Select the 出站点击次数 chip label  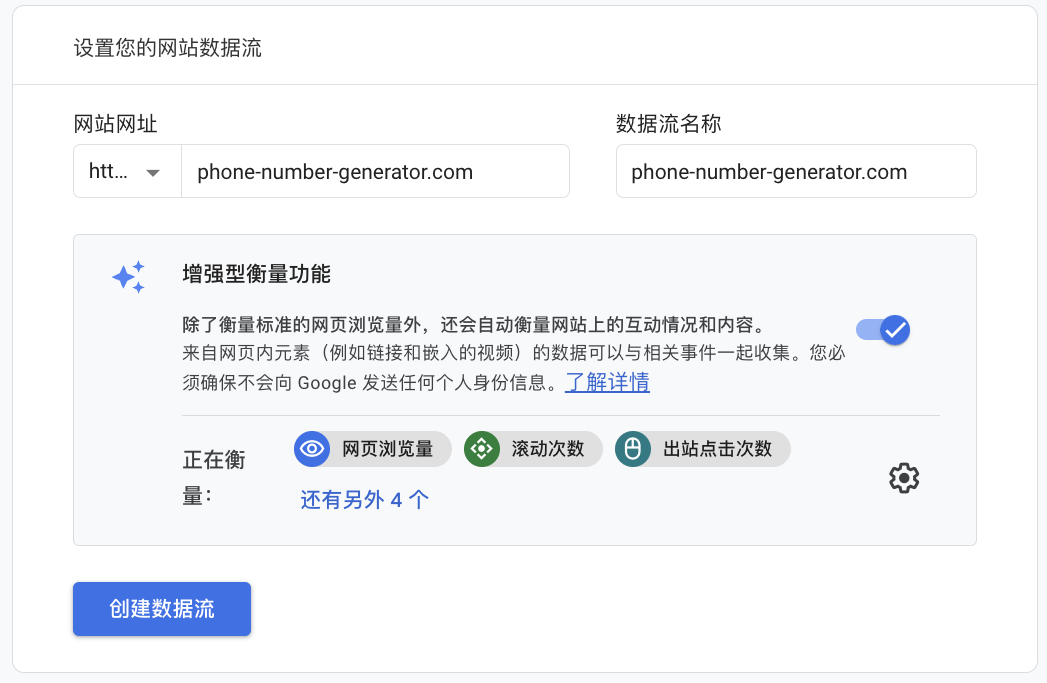[718, 449]
